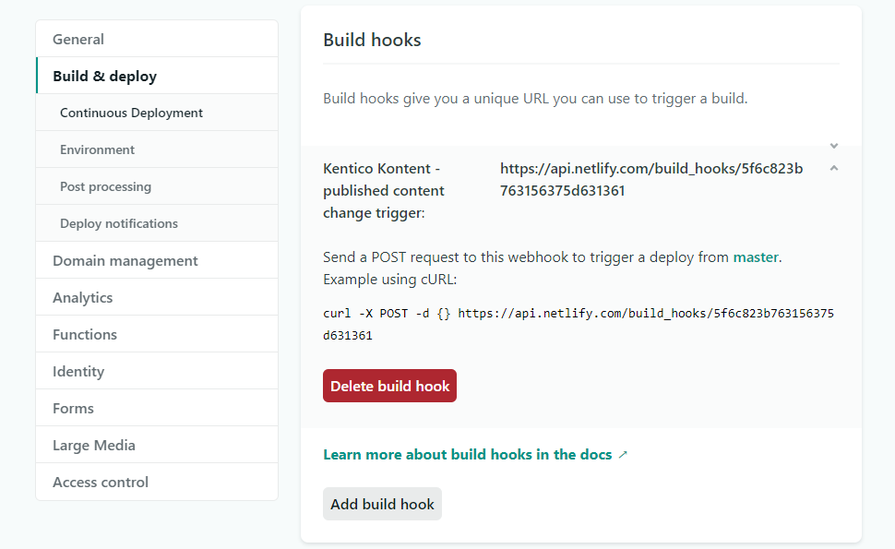Open the Forms settings section

click(73, 409)
